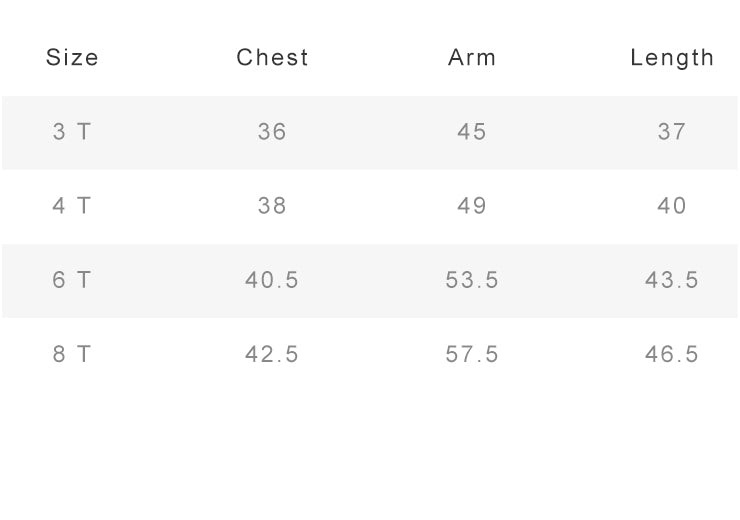Screen dimensions: 740x520
Task: Click the Size column header
Action: click(72, 58)
